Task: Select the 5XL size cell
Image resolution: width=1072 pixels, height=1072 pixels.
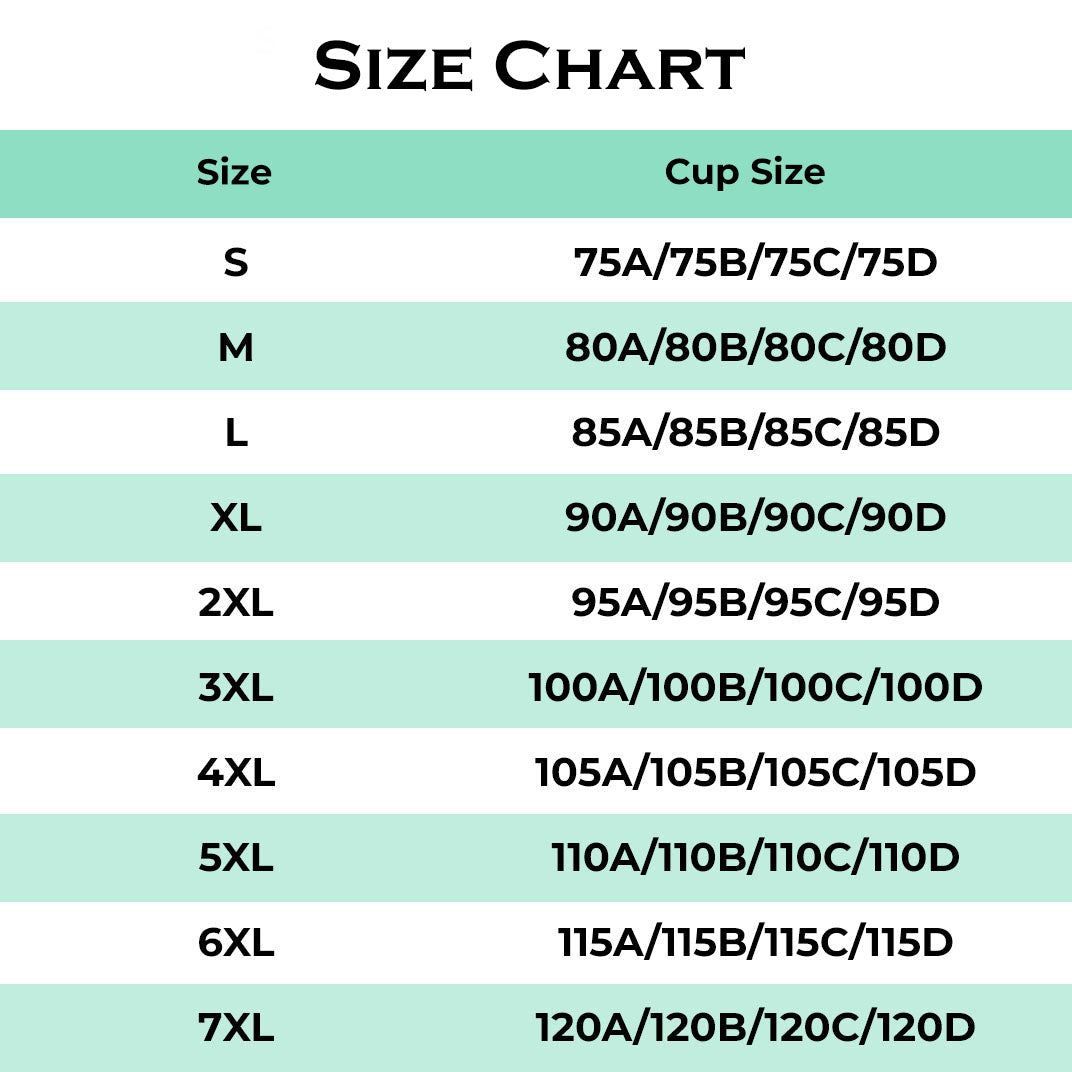Action: (235, 857)
